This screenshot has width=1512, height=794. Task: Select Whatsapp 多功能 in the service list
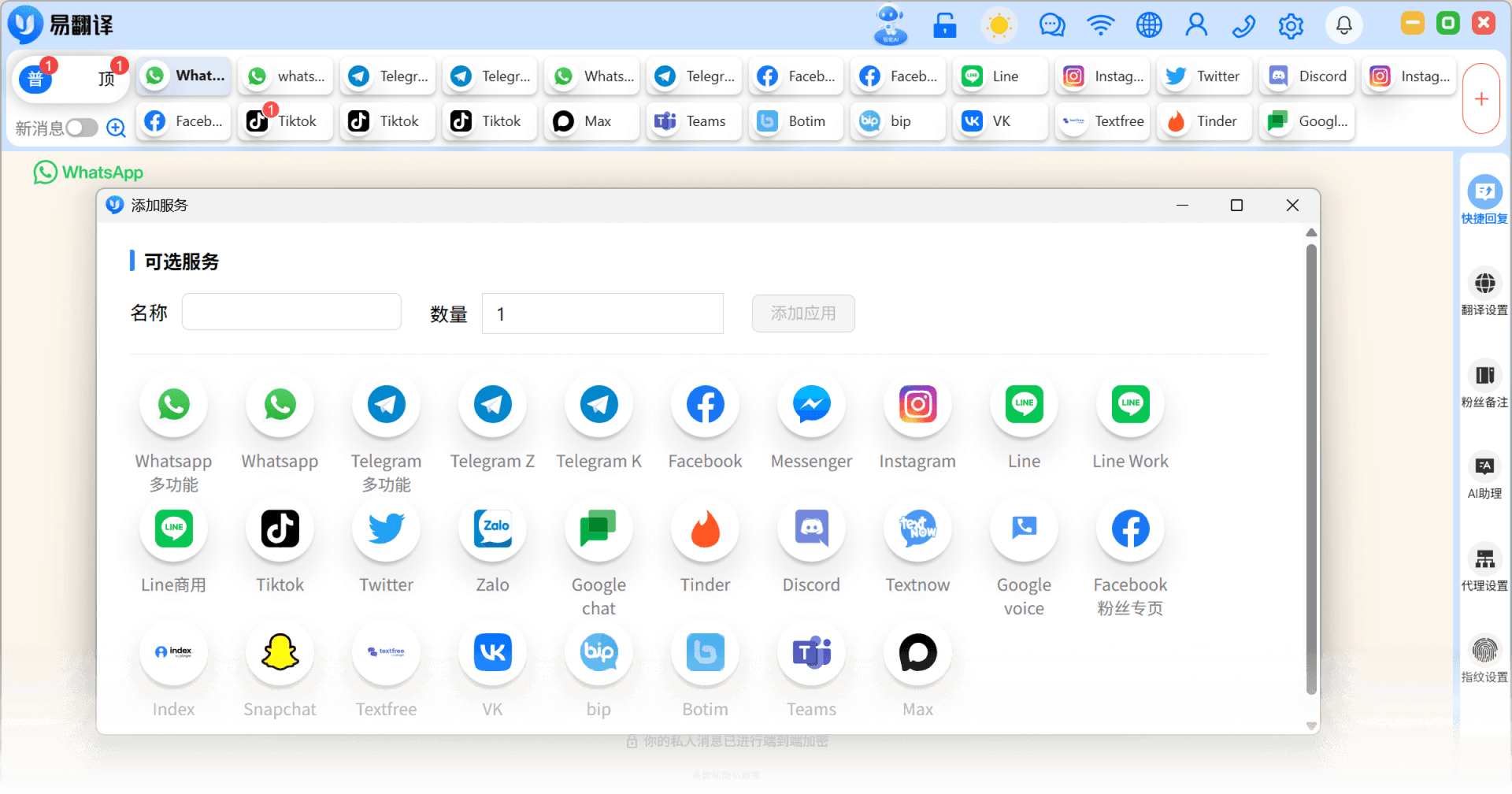coord(173,405)
